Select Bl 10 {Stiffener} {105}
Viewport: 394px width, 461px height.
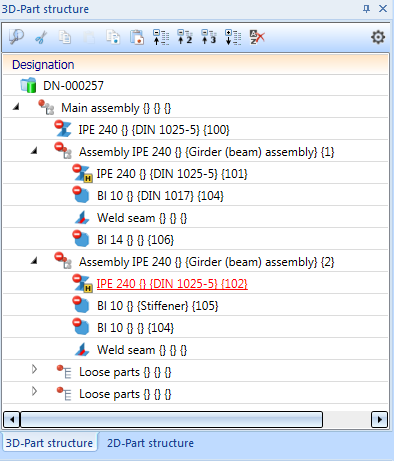click(158, 306)
